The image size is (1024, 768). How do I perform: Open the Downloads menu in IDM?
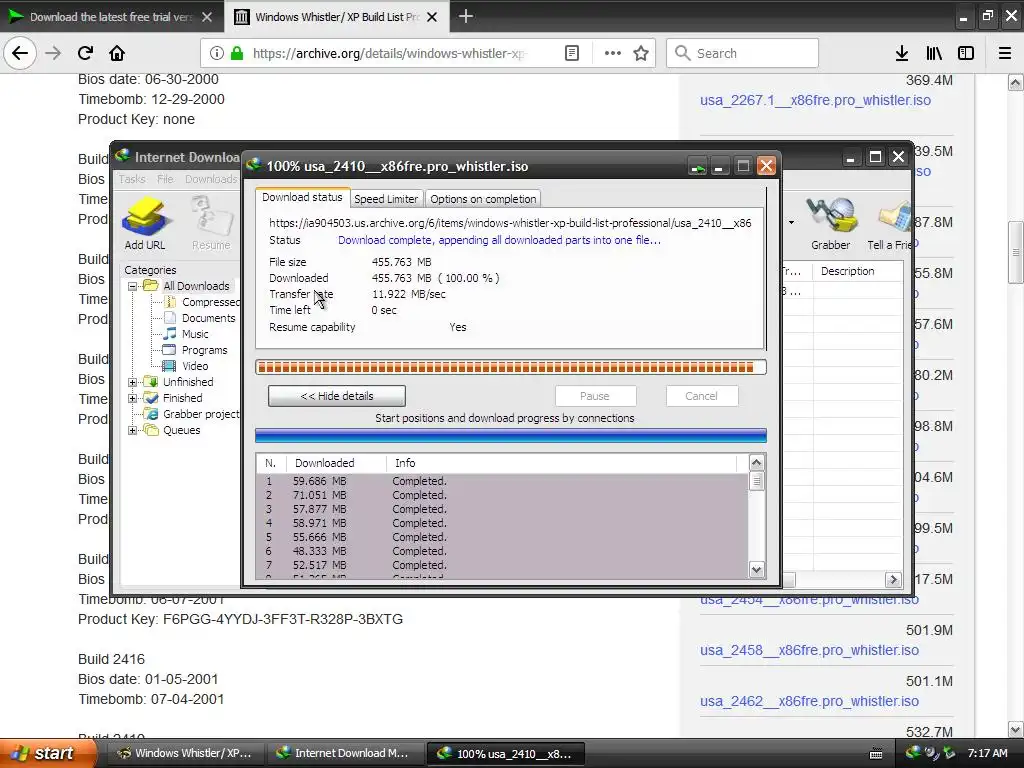pos(211,179)
